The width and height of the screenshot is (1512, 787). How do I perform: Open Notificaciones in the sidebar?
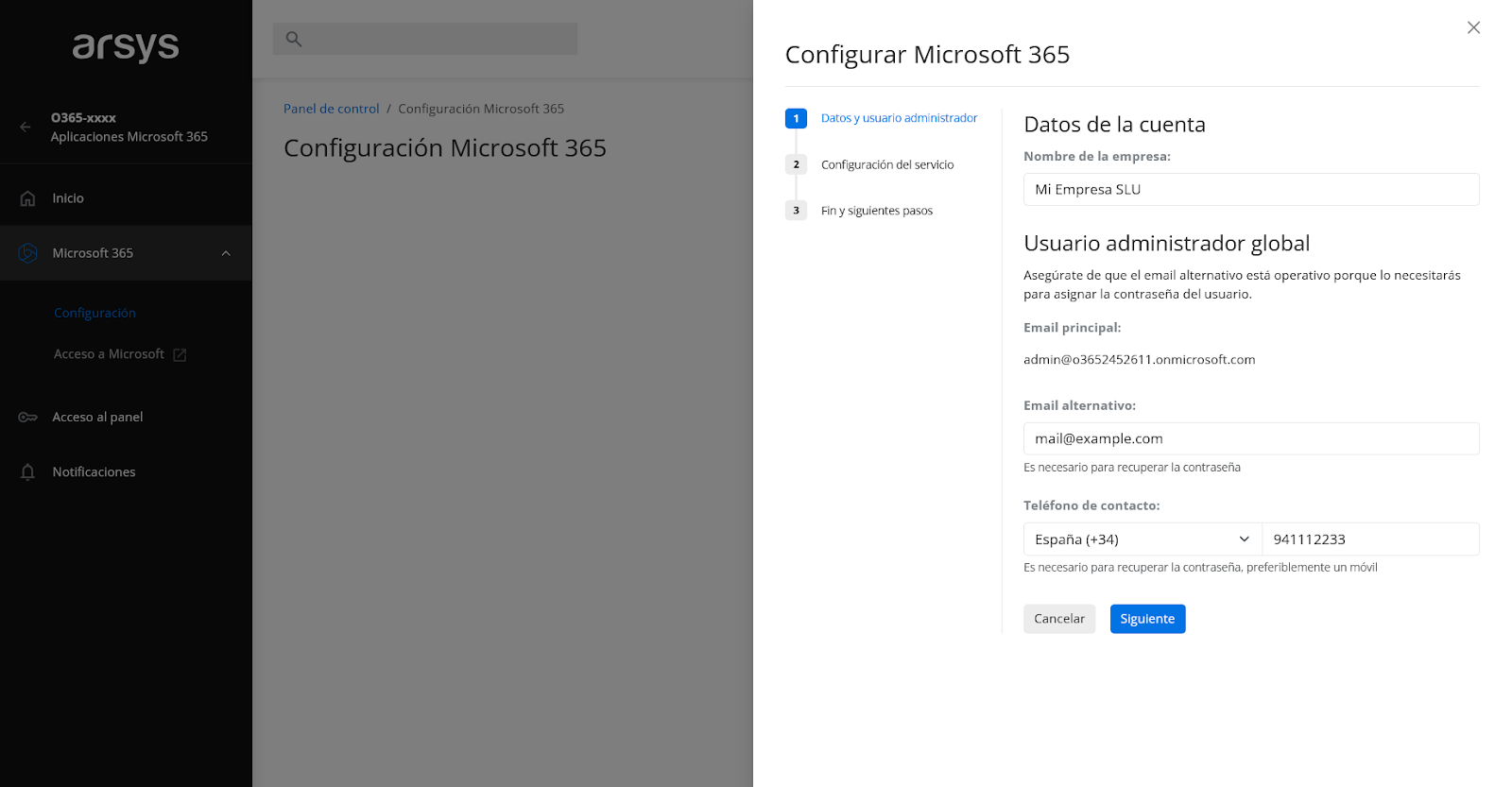click(94, 471)
